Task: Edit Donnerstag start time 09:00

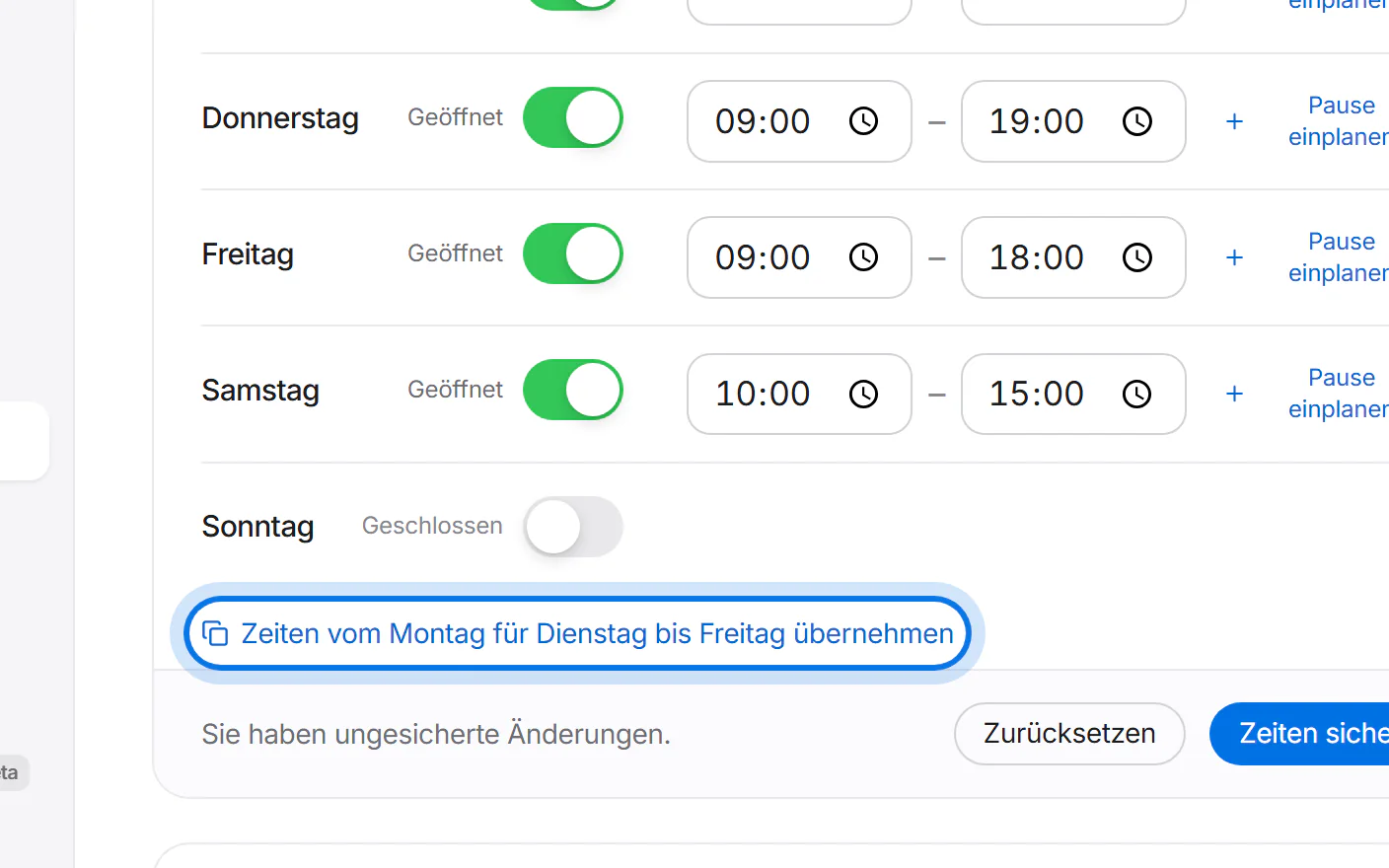Action: (799, 121)
